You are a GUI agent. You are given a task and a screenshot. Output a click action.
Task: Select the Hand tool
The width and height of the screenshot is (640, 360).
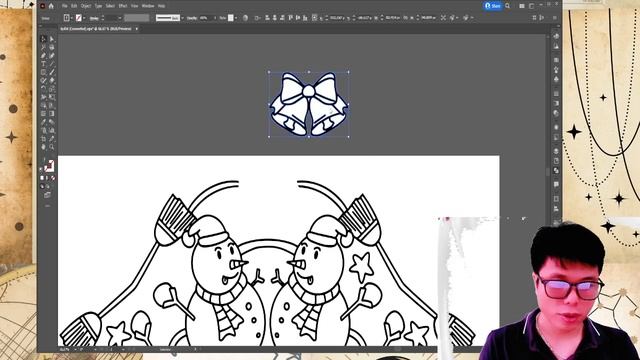44,147
